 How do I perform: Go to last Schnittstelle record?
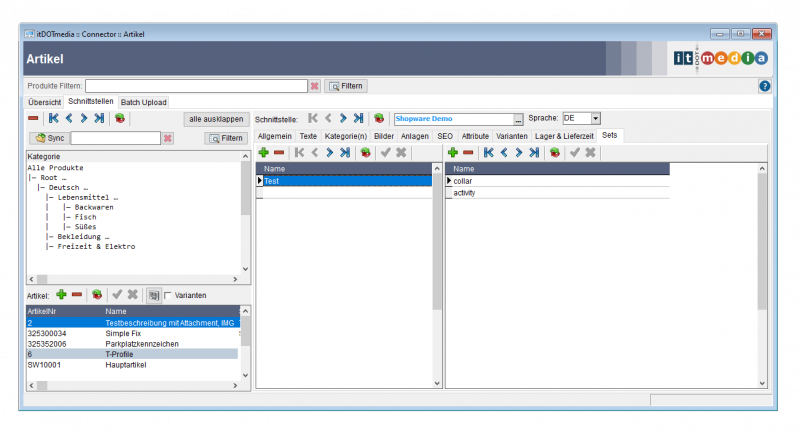(x=359, y=118)
